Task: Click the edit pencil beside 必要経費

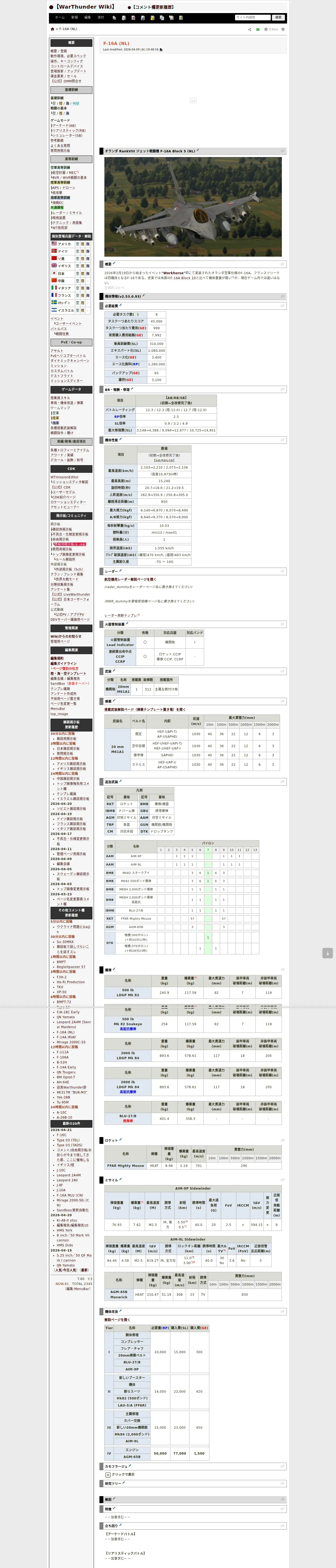Action: pos(121,305)
